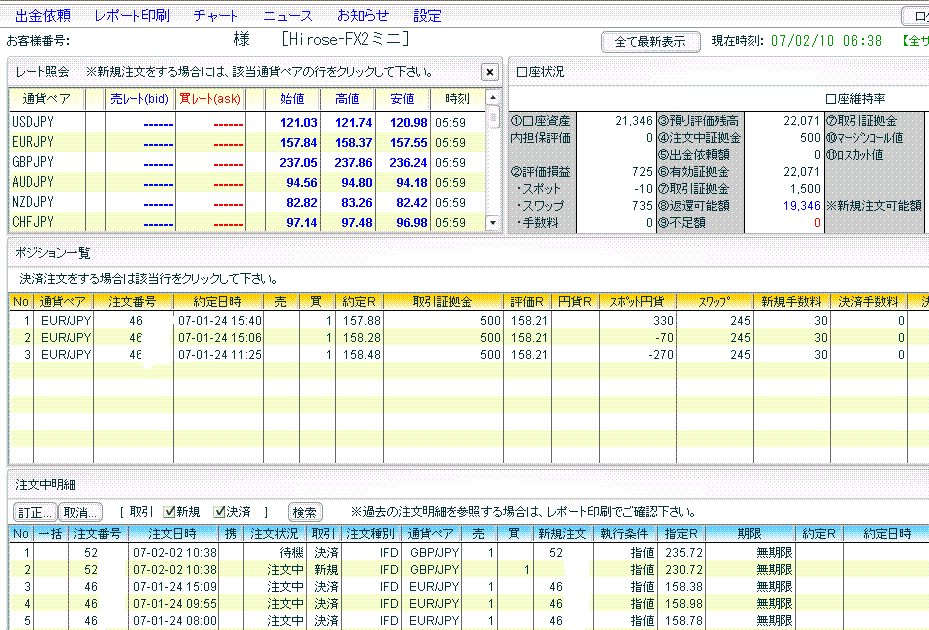Open the お知らせ menu
The width and height of the screenshot is (929, 630).
(x=363, y=16)
